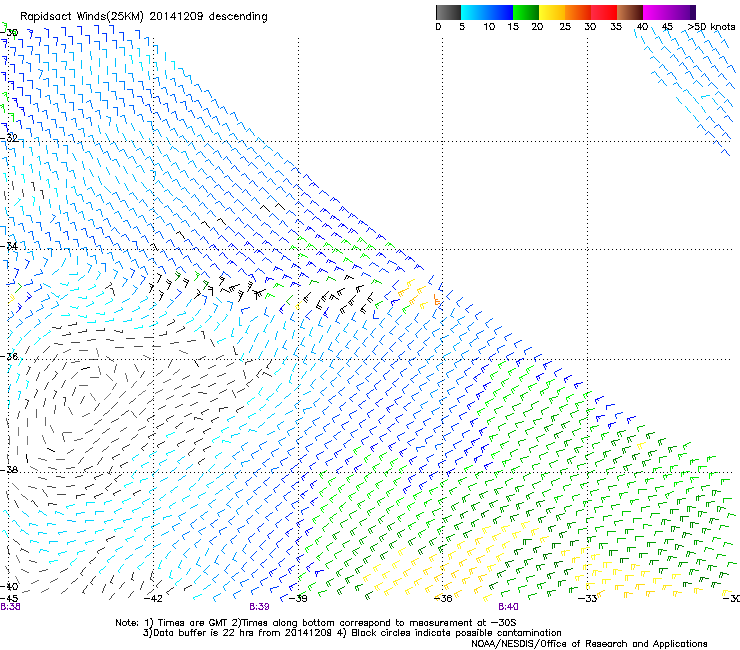The image size is (740, 650).
Task: Click the brown 35-40 knots legend swatch
Action: [x=630, y=12]
